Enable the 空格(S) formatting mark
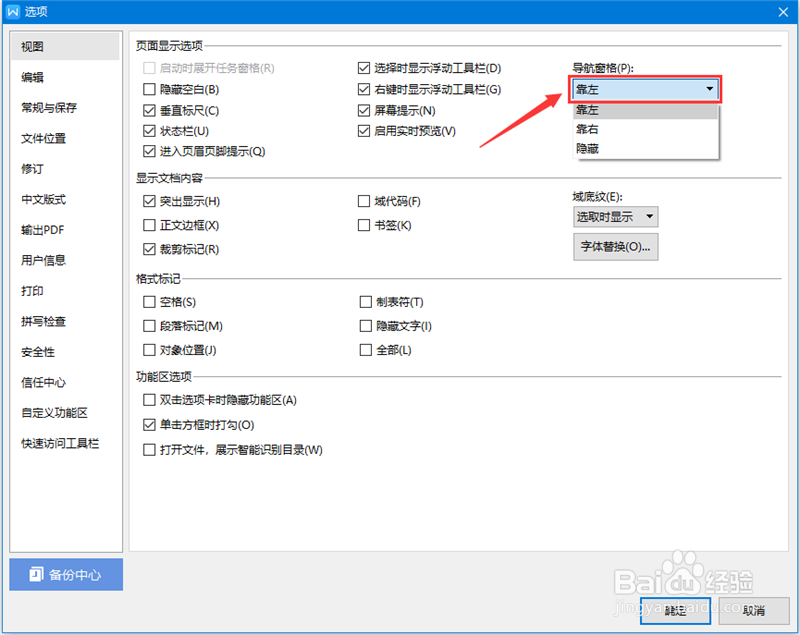This screenshot has width=800, height=635. (149, 301)
